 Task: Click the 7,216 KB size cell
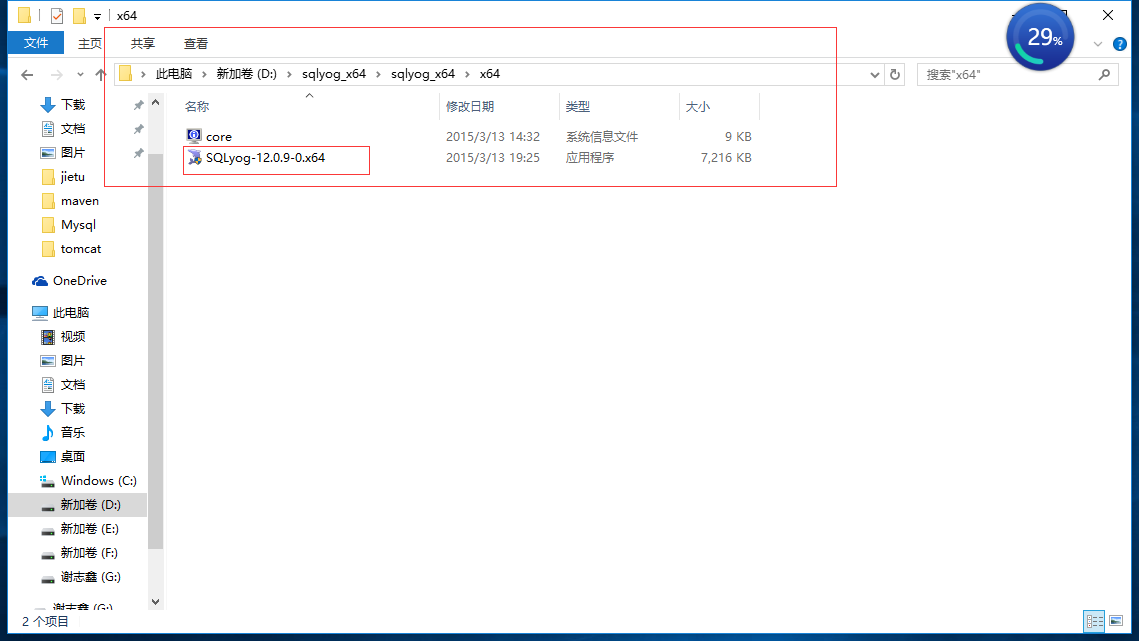[726, 158]
